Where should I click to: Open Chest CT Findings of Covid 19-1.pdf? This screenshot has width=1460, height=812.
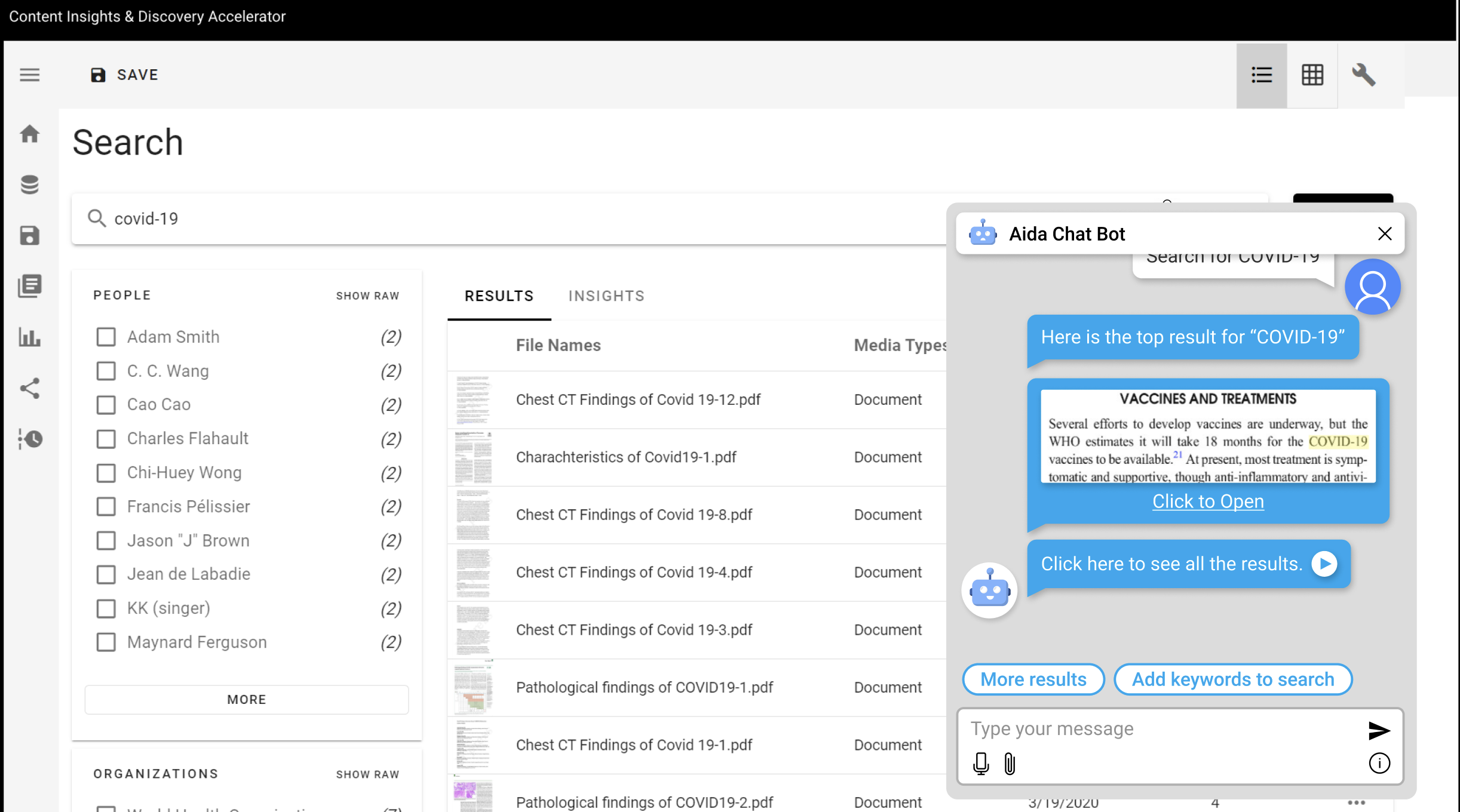(x=634, y=745)
